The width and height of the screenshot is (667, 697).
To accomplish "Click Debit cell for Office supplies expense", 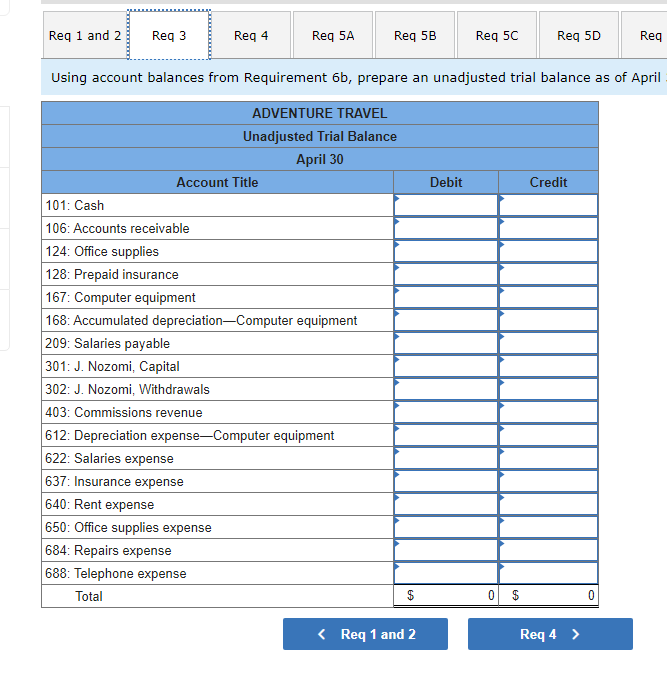I will click(x=446, y=528).
